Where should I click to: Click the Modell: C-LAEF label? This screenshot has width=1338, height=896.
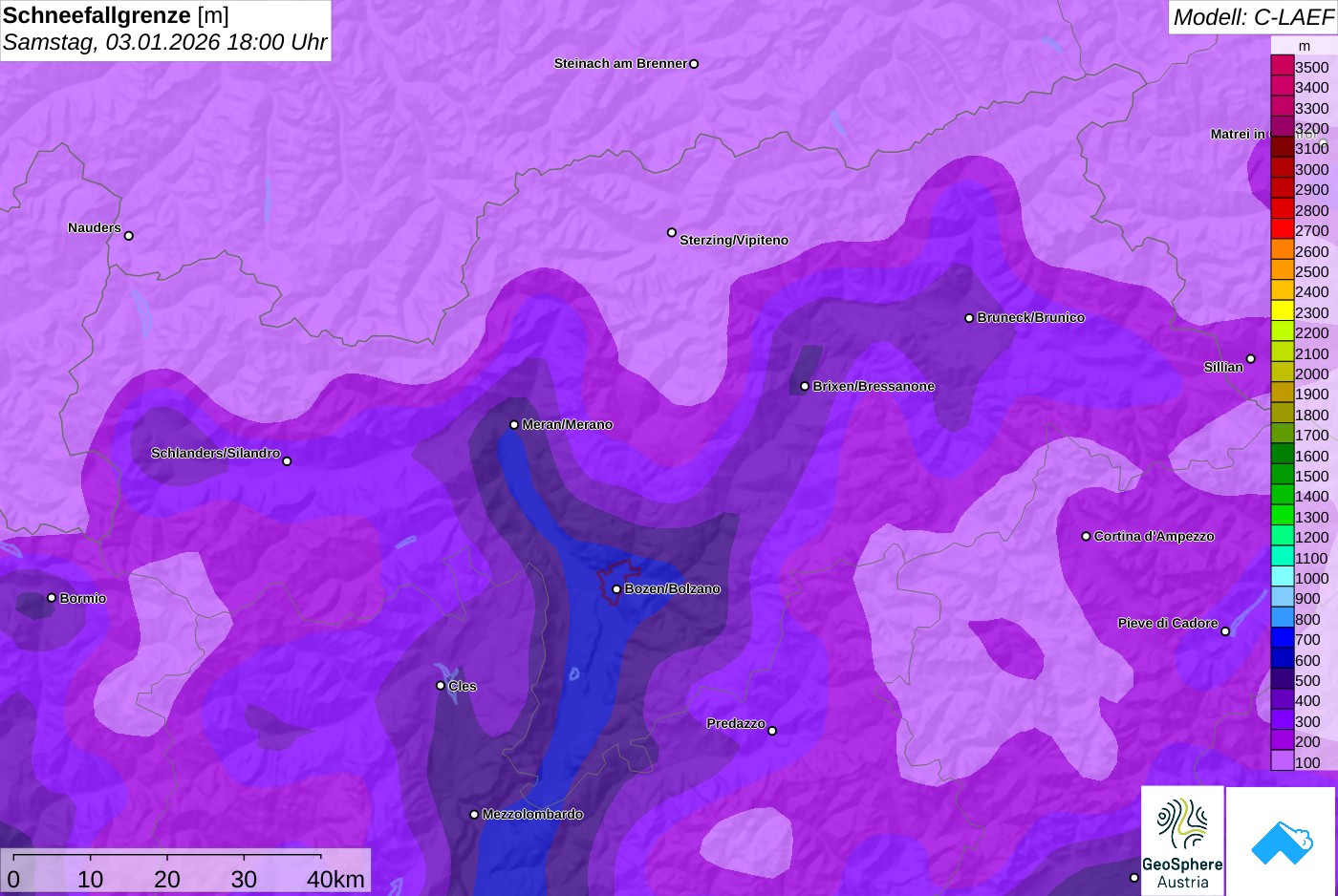point(1253,16)
